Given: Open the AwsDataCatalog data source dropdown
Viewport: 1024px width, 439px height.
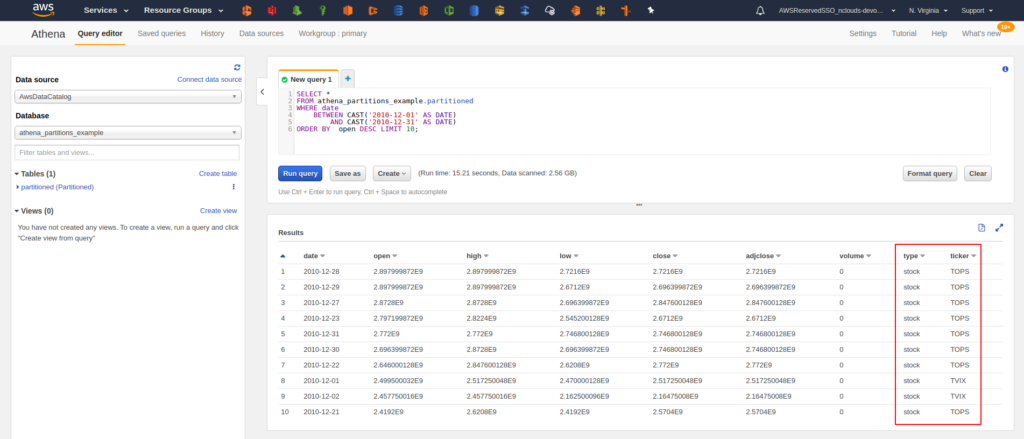Looking at the screenshot, I should pyautogui.click(x=128, y=96).
